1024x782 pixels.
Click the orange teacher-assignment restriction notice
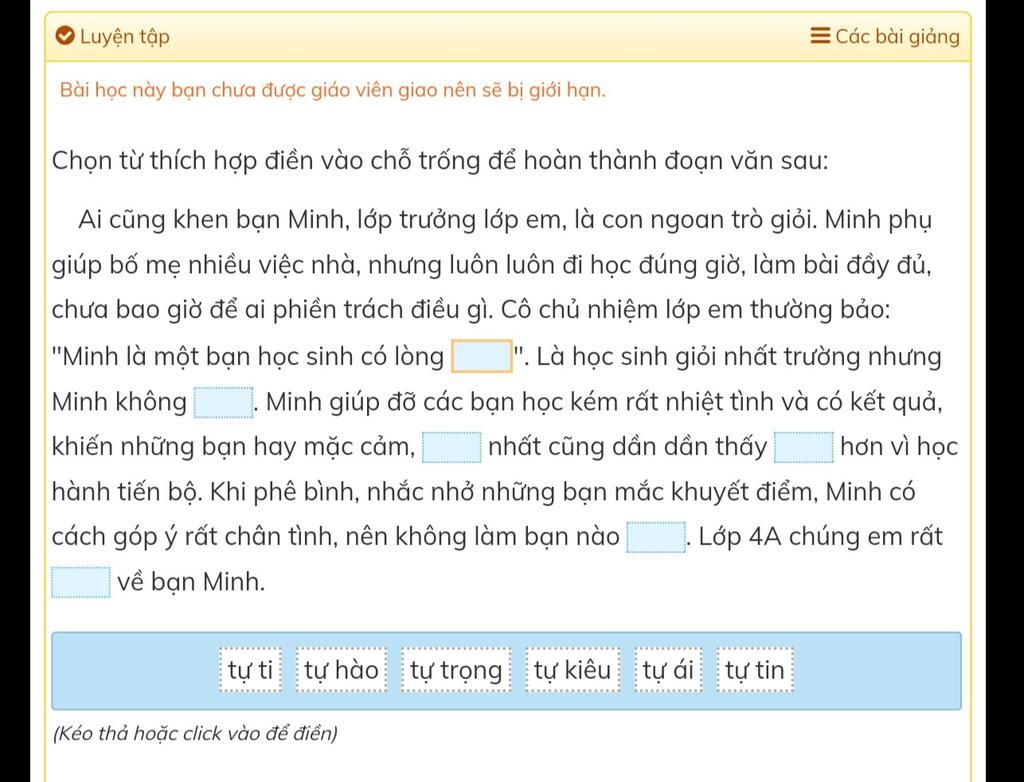point(332,90)
